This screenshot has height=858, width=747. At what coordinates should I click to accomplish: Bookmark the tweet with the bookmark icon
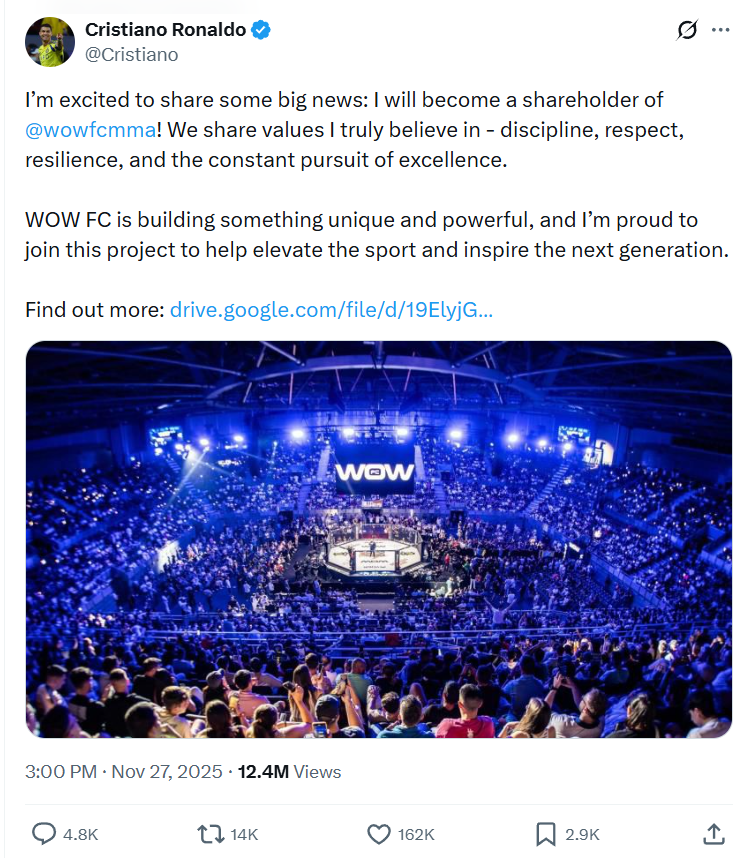pyautogui.click(x=546, y=833)
